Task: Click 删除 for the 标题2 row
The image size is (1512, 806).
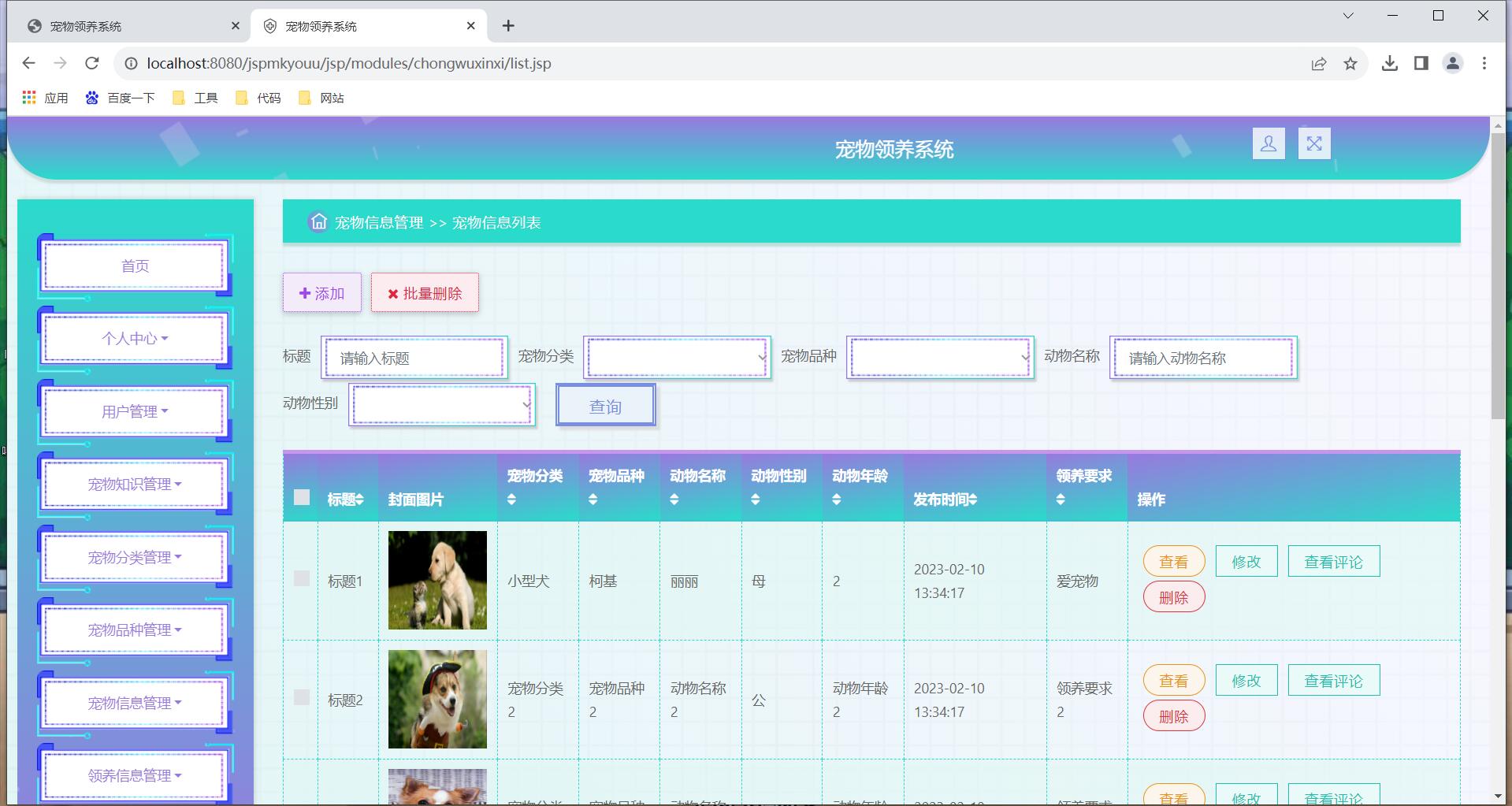Action: [1174, 716]
